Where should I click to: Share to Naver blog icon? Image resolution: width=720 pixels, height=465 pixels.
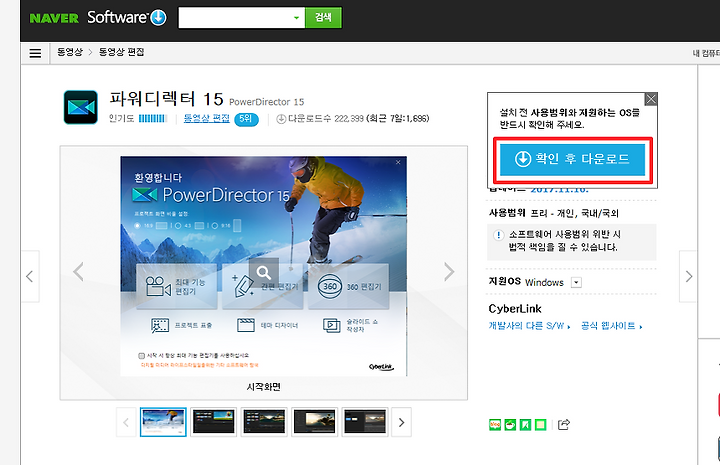point(495,425)
